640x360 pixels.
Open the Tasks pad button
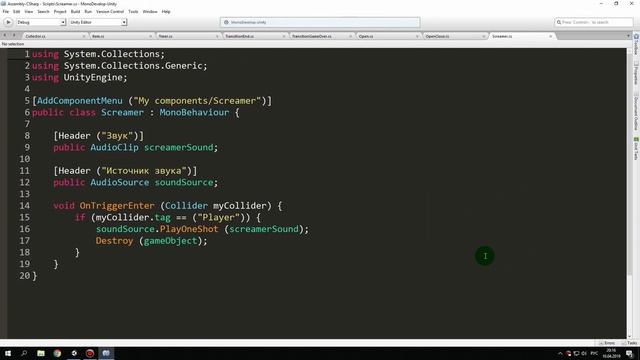pos(630,343)
